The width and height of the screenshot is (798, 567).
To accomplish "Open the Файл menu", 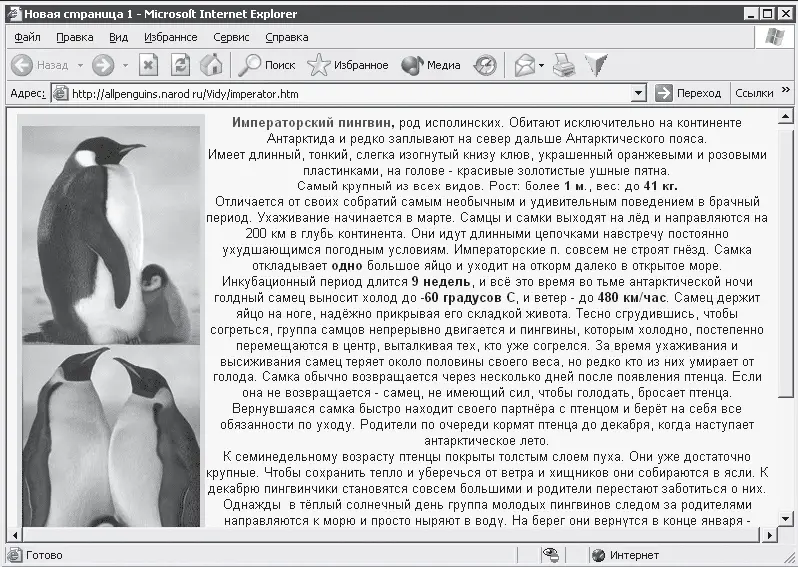I will tap(27, 37).
